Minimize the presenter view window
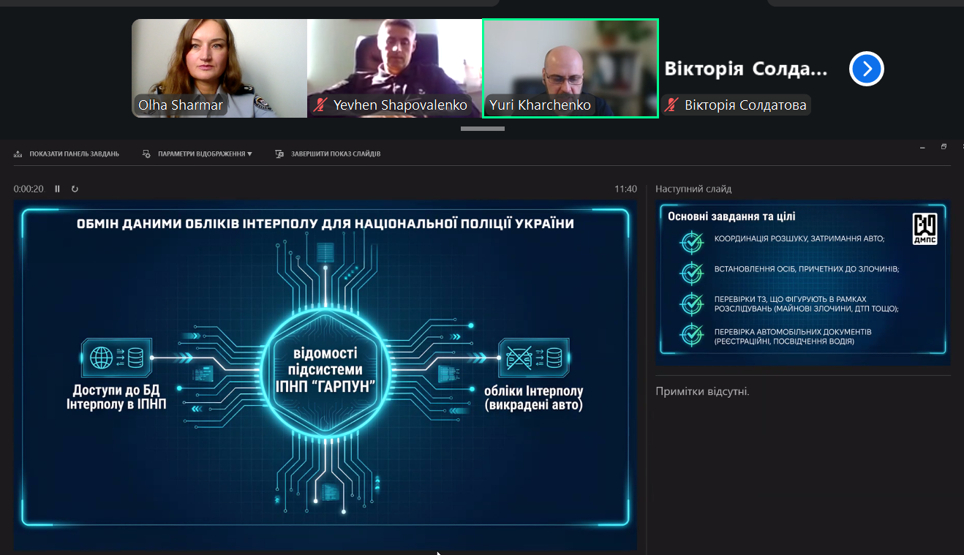The height and width of the screenshot is (555, 964). (x=922, y=148)
